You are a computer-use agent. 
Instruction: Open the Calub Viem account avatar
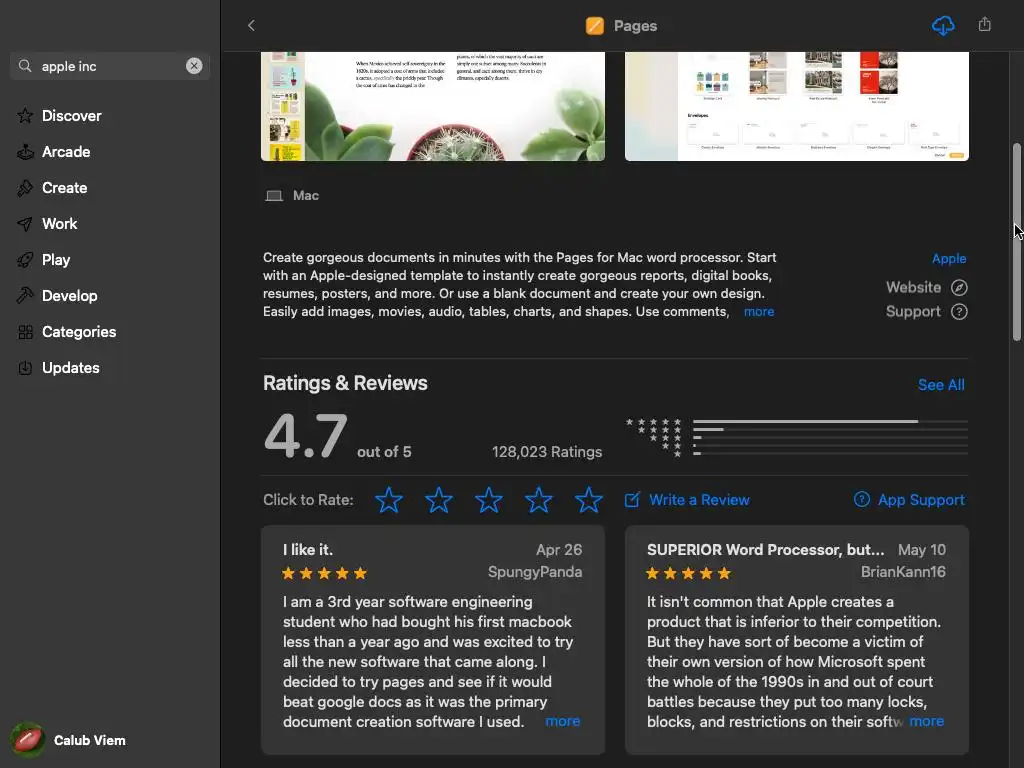coord(27,740)
